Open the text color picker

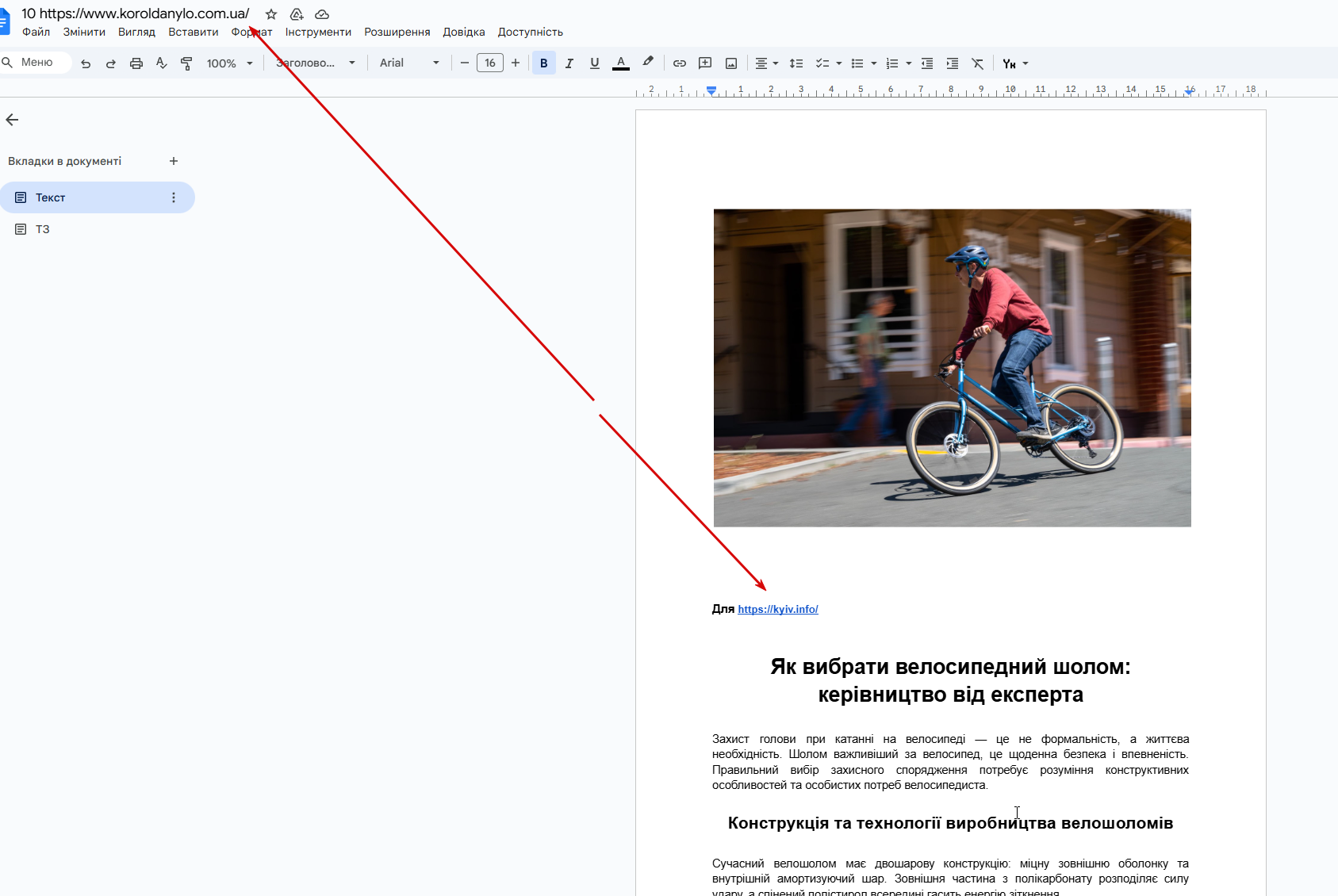tap(621, 63)
